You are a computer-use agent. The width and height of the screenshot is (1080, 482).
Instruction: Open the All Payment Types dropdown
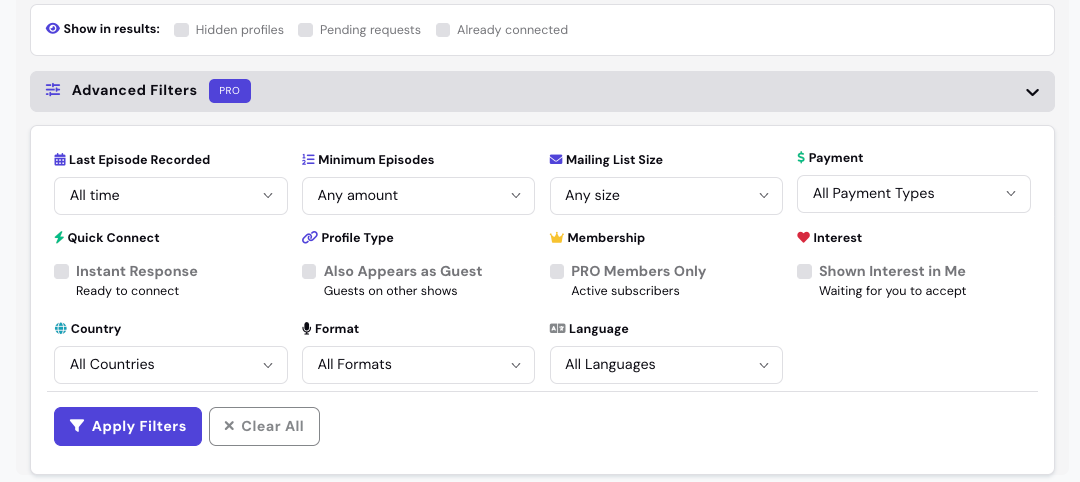pos(914,193)
